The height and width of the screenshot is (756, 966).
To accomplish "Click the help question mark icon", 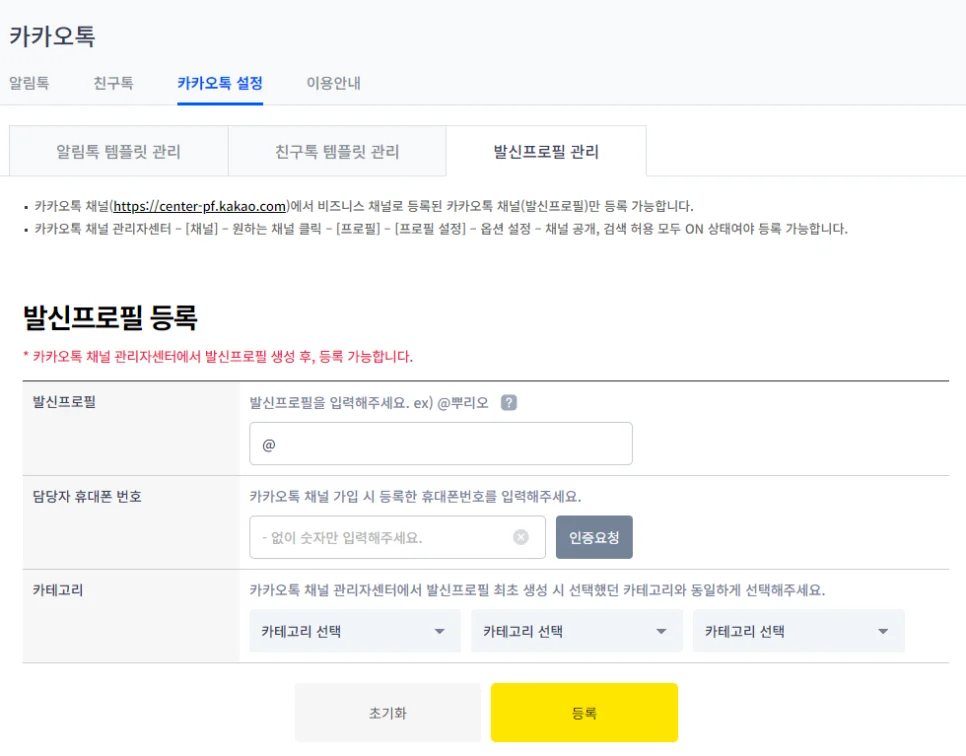I will point(509,403).
